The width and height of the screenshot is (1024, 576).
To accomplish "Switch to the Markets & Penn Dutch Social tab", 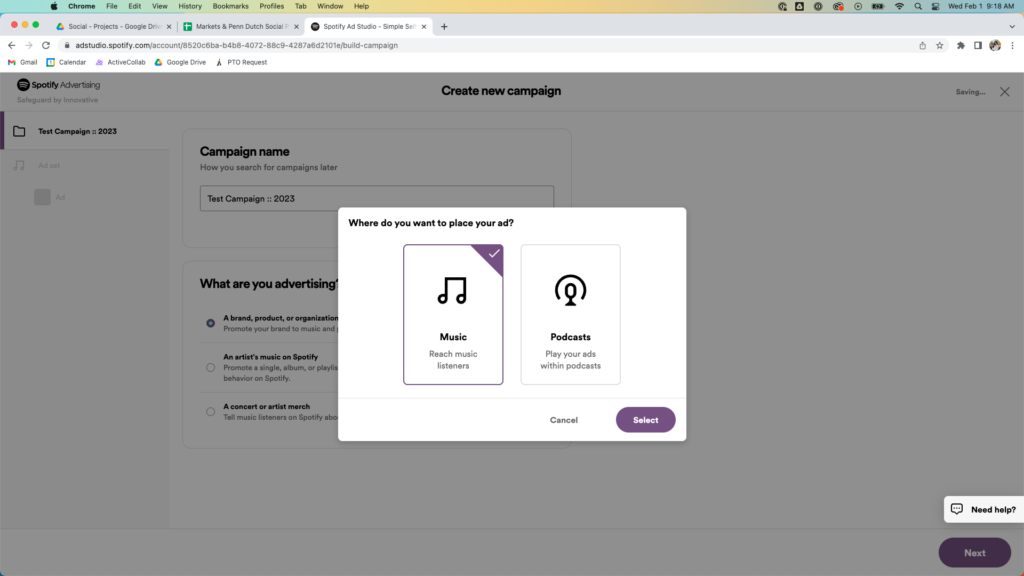I will 241,26.
